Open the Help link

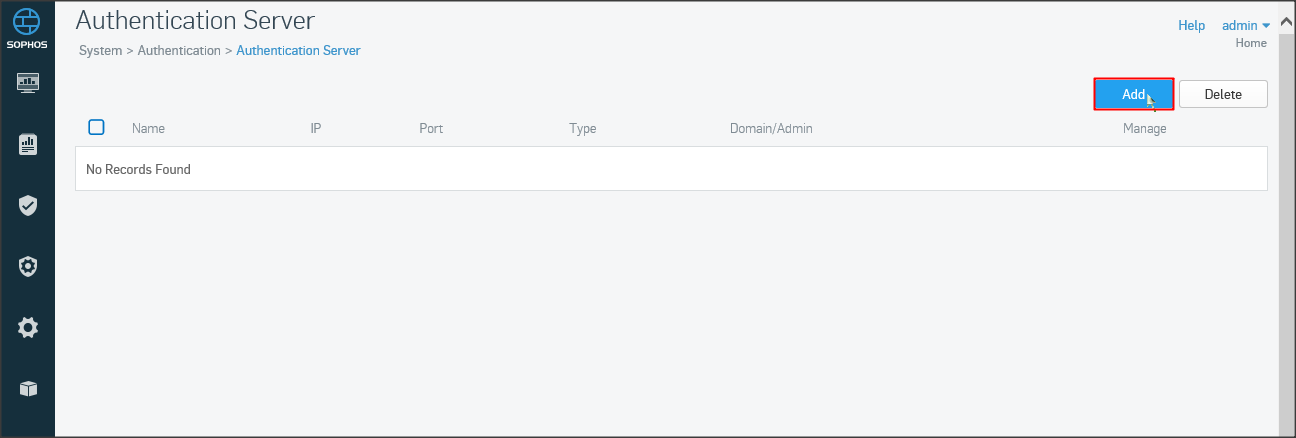pyautogui.click(x=1191, y=25)
